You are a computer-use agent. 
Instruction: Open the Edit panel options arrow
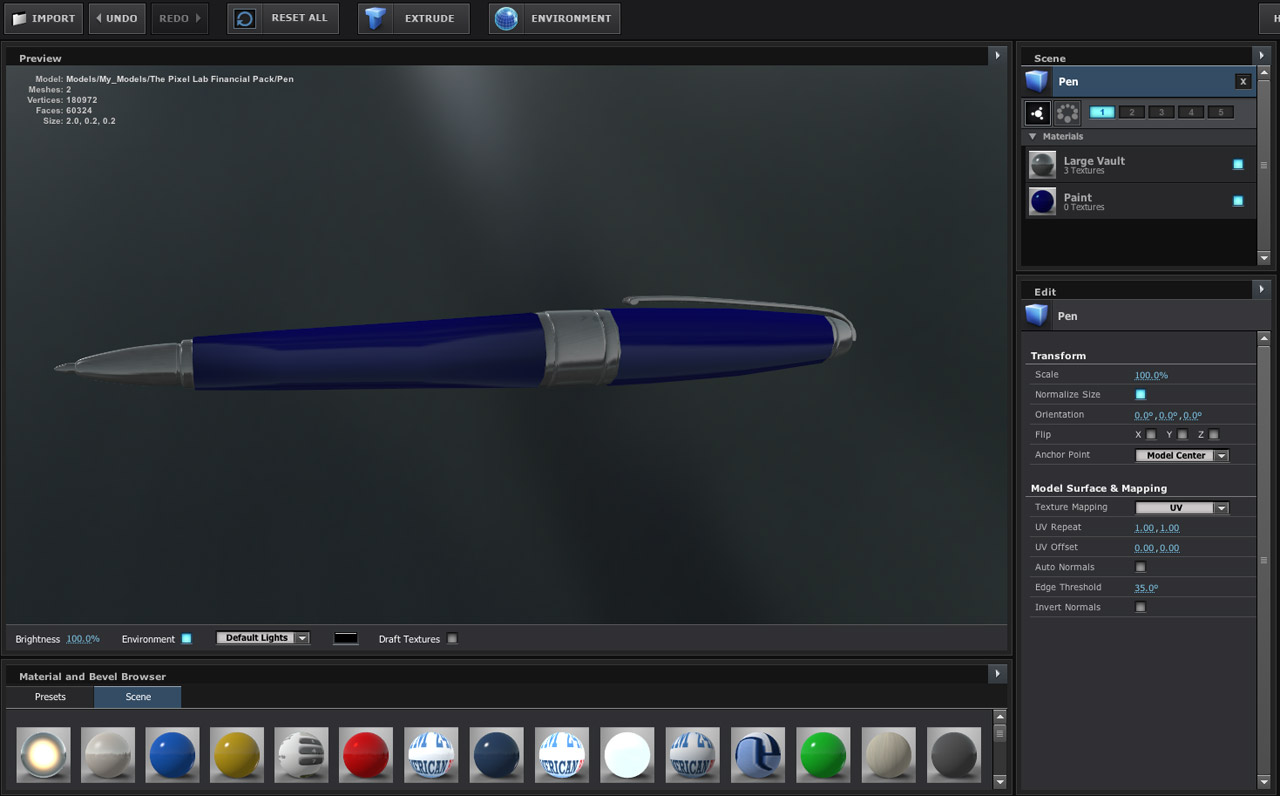tap(1261, 289)
